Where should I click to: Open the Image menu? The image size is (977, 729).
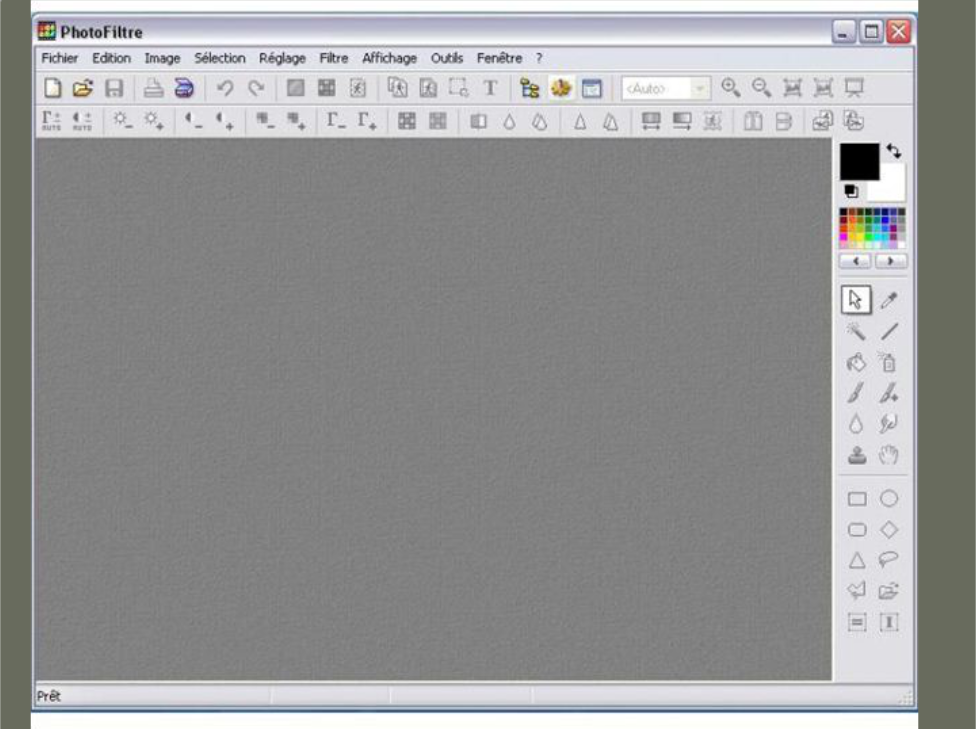coord(162,58)
